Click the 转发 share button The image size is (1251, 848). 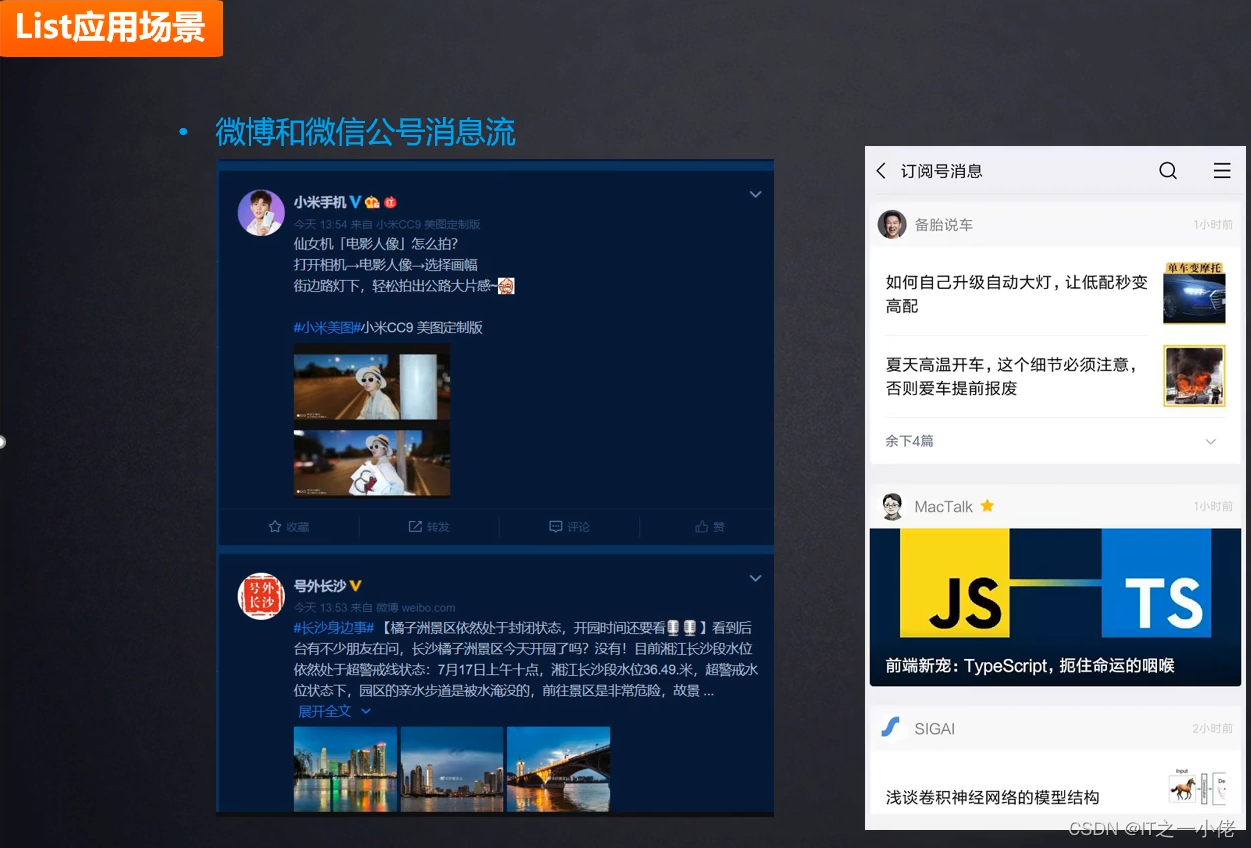(x=429, y=527)
